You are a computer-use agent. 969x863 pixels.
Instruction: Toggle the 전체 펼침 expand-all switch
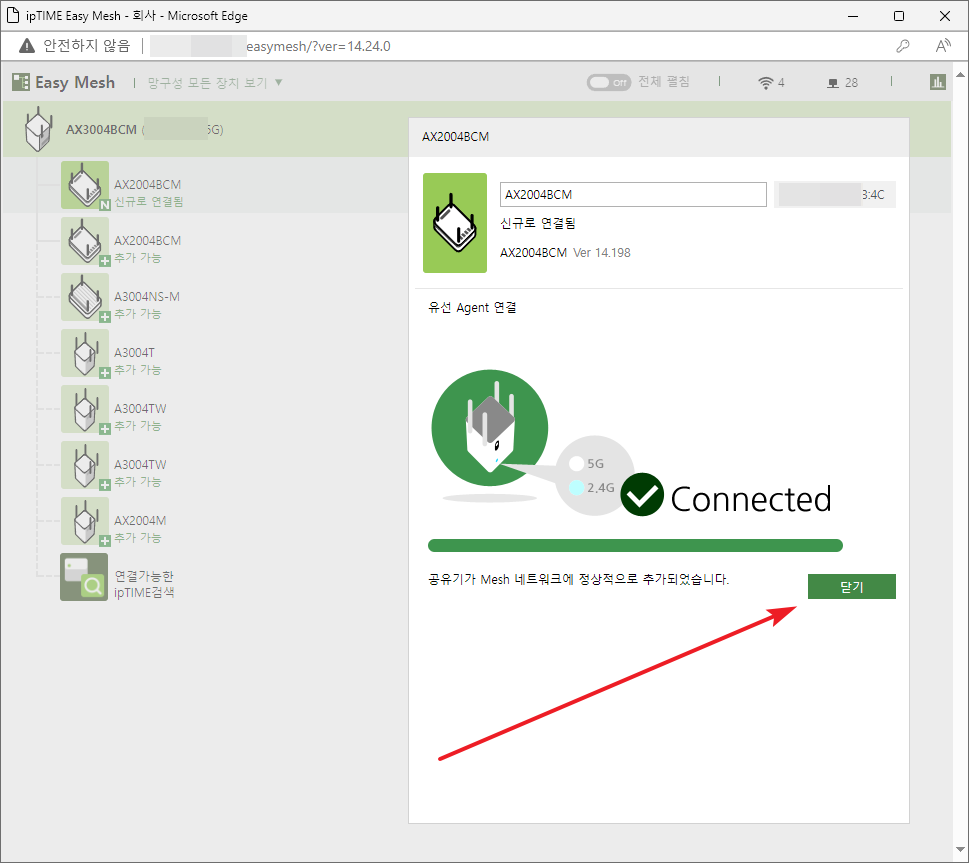tap(609, 82)
